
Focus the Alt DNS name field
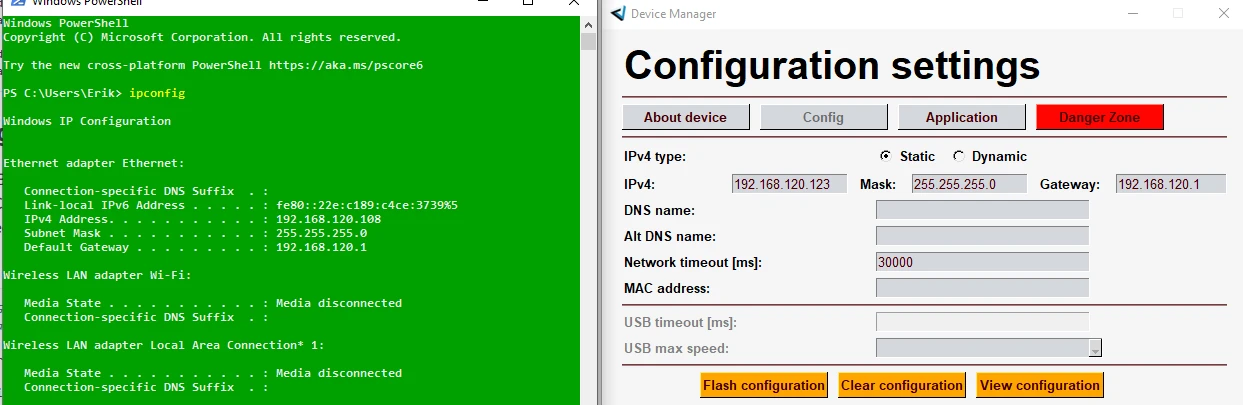[981, 236]
